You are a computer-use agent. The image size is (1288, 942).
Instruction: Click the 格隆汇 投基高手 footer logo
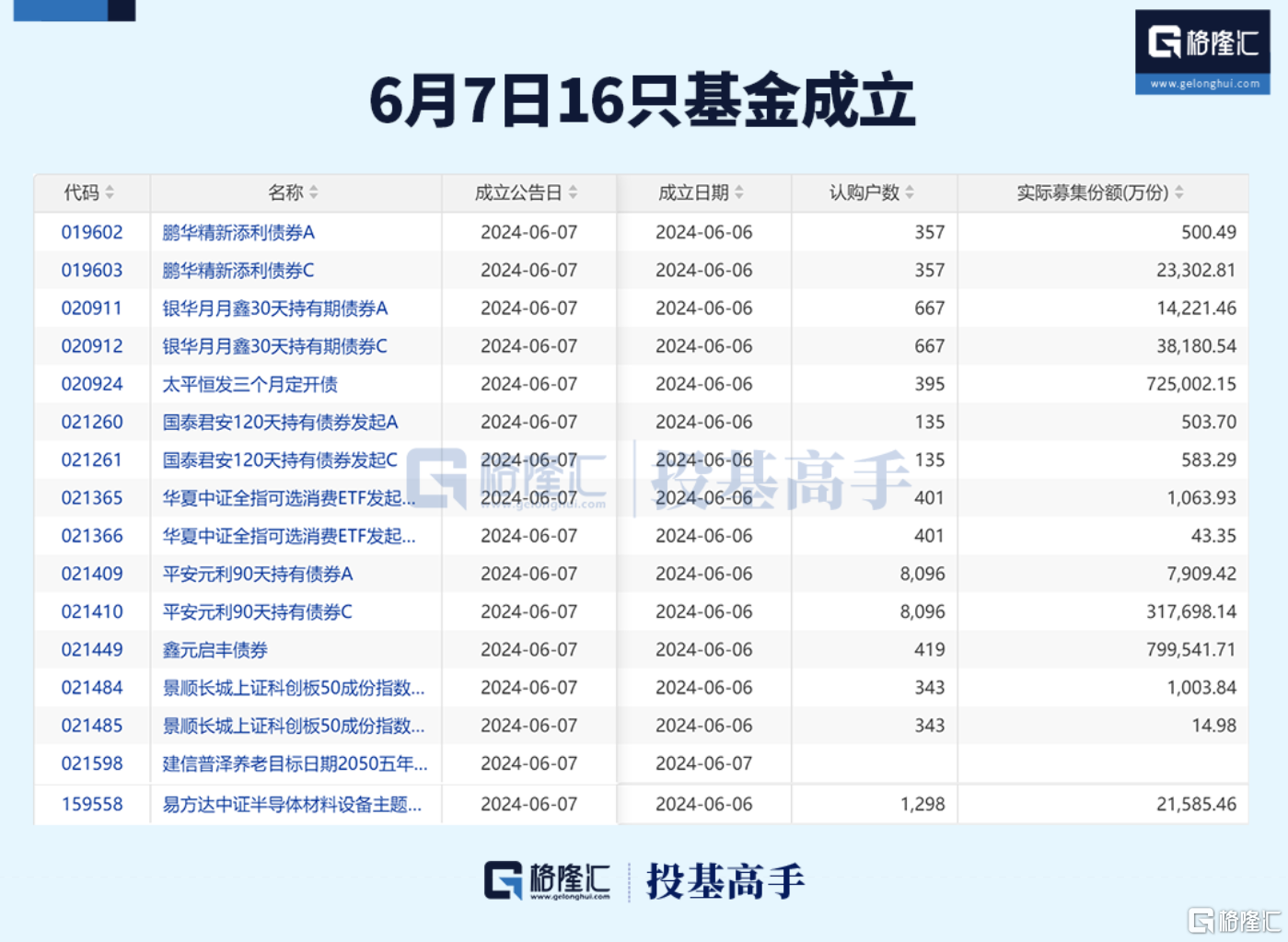click(x=644, y=881)
